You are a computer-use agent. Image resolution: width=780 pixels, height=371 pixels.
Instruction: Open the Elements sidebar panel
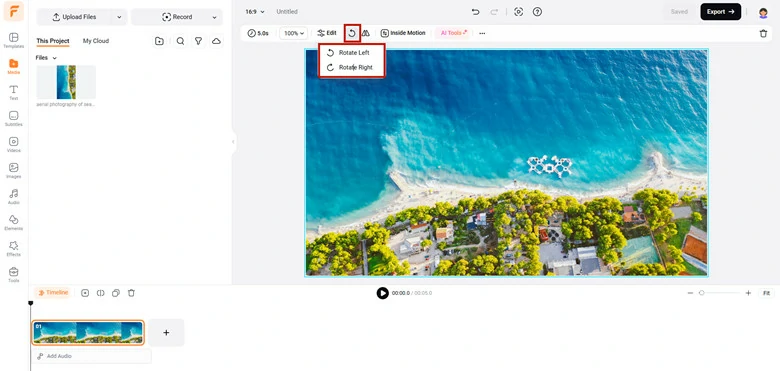(13, 222)
